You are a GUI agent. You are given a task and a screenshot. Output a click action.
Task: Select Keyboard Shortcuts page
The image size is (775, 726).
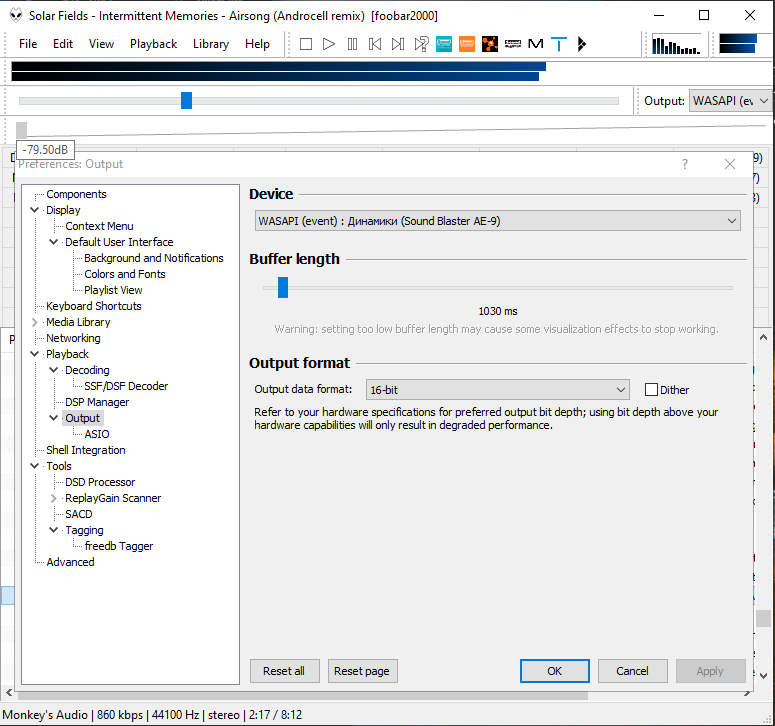(93, 306)
